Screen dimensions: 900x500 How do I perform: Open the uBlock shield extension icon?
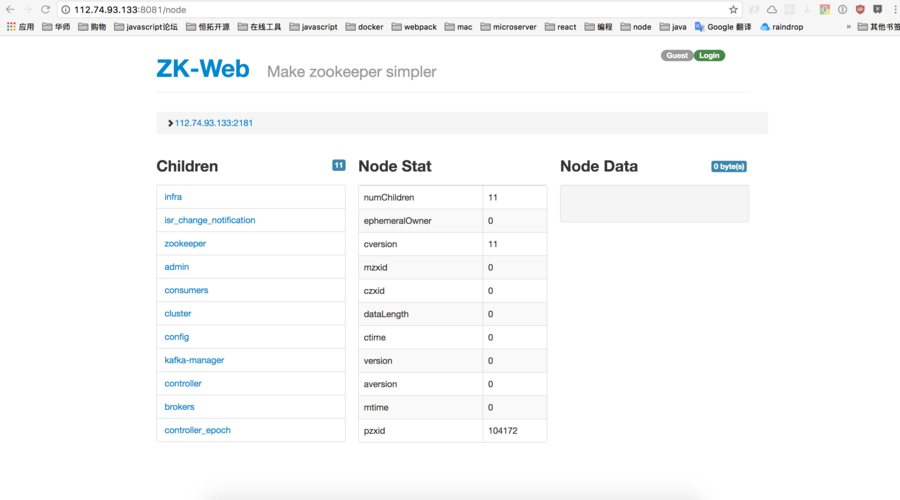click(859, 9)
